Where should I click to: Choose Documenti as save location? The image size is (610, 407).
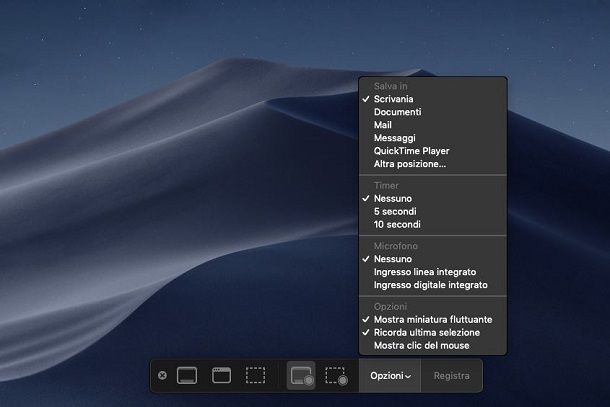pos(433,112)
